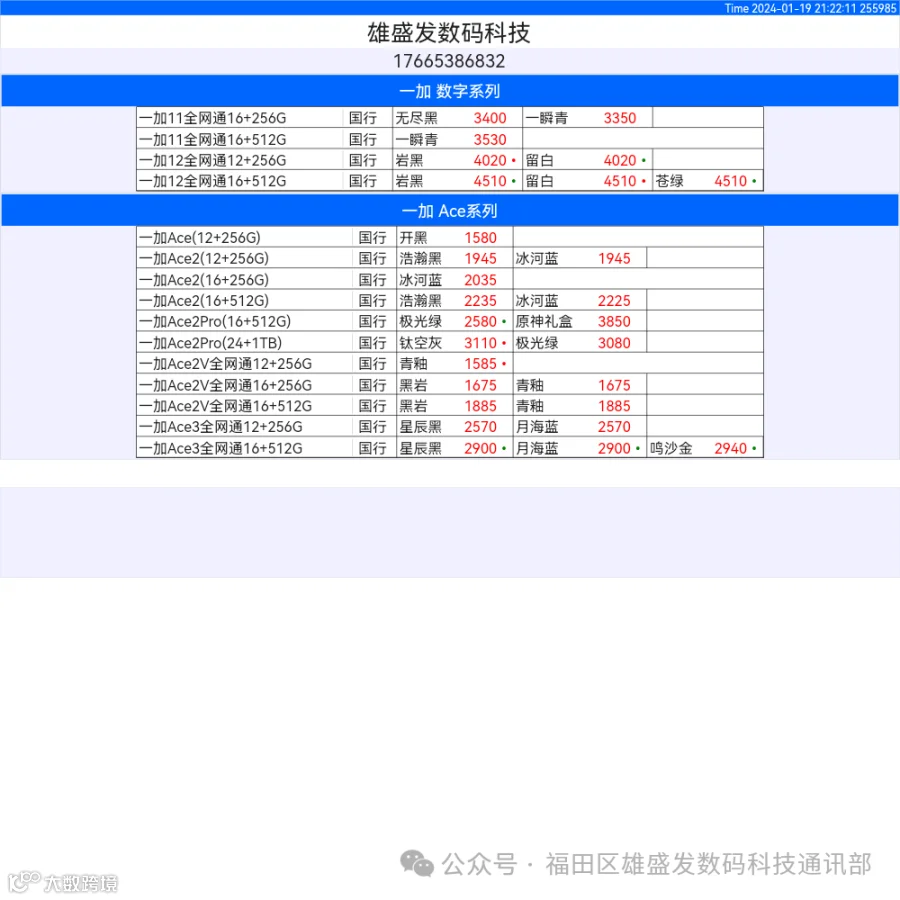This screenshot has height=900, width=900.
Task: Click 留白 price 4020 in 一加12 12+256G row
Action: [x=620, y=160]
